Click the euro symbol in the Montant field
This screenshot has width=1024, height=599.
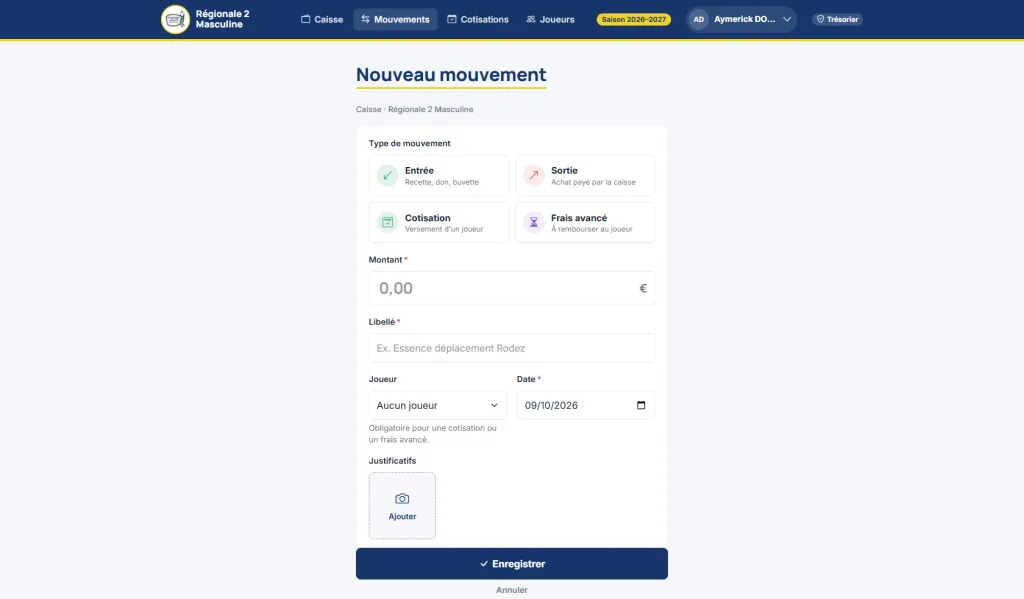coord(643,288)
